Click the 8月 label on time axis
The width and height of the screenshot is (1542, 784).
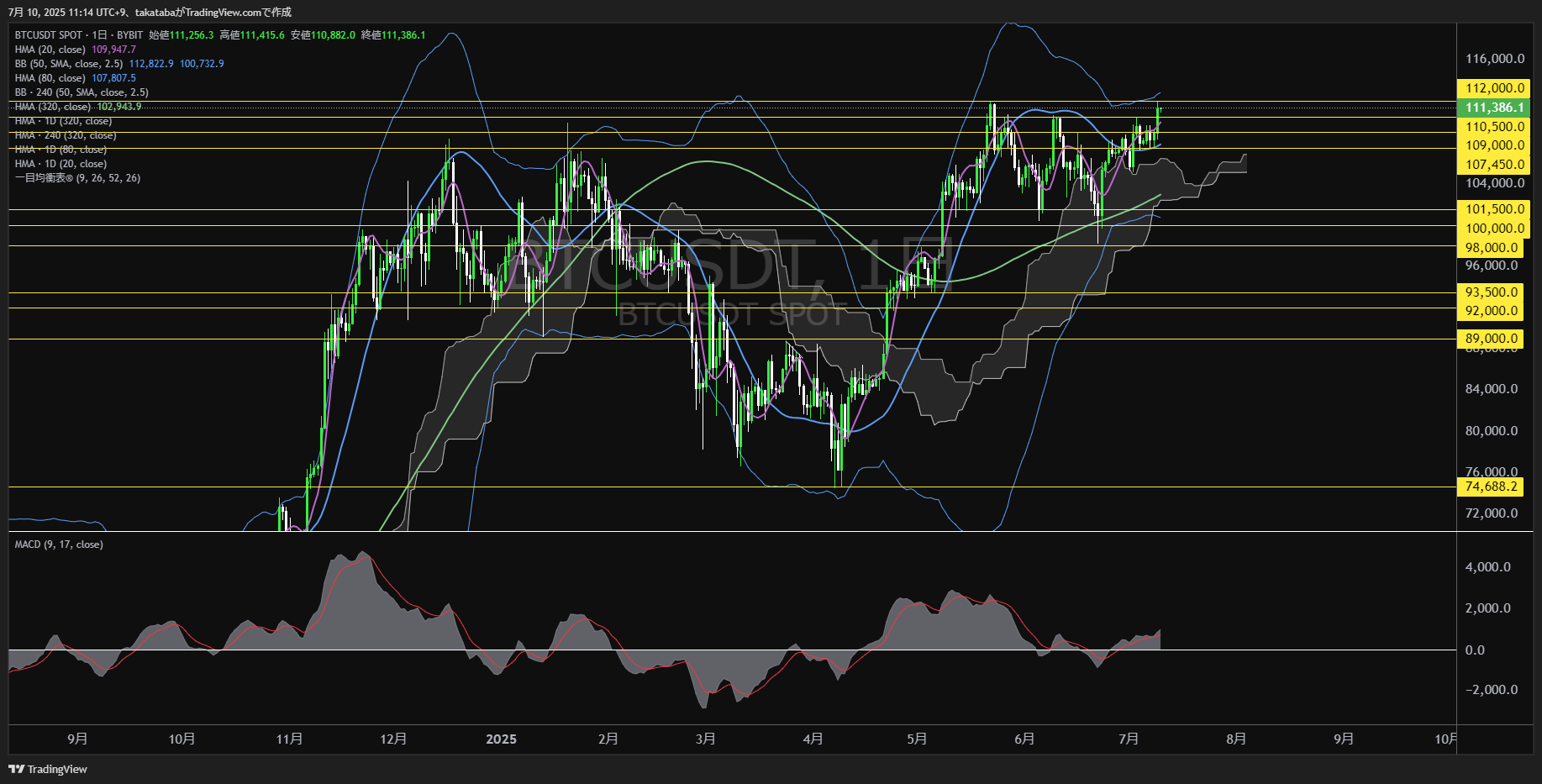pyautogui.click(x=1236, y=739)
